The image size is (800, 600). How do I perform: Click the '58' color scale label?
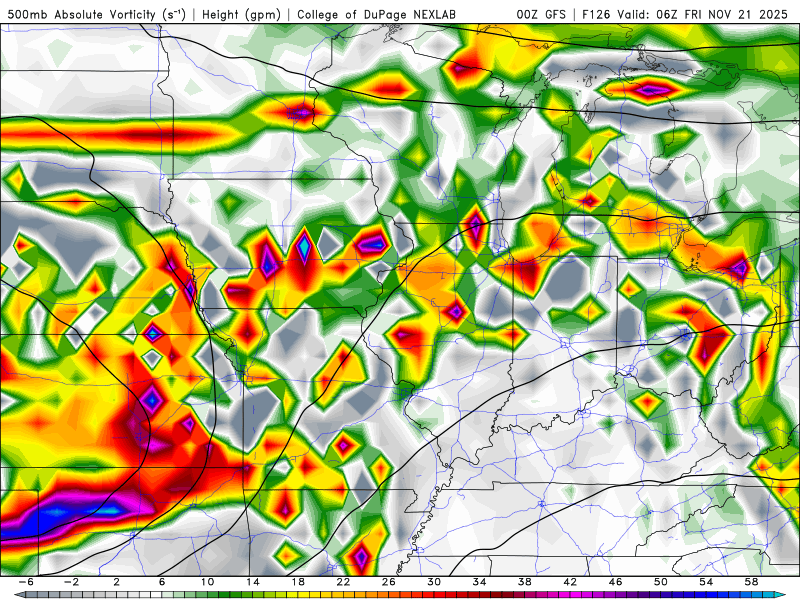752,582
